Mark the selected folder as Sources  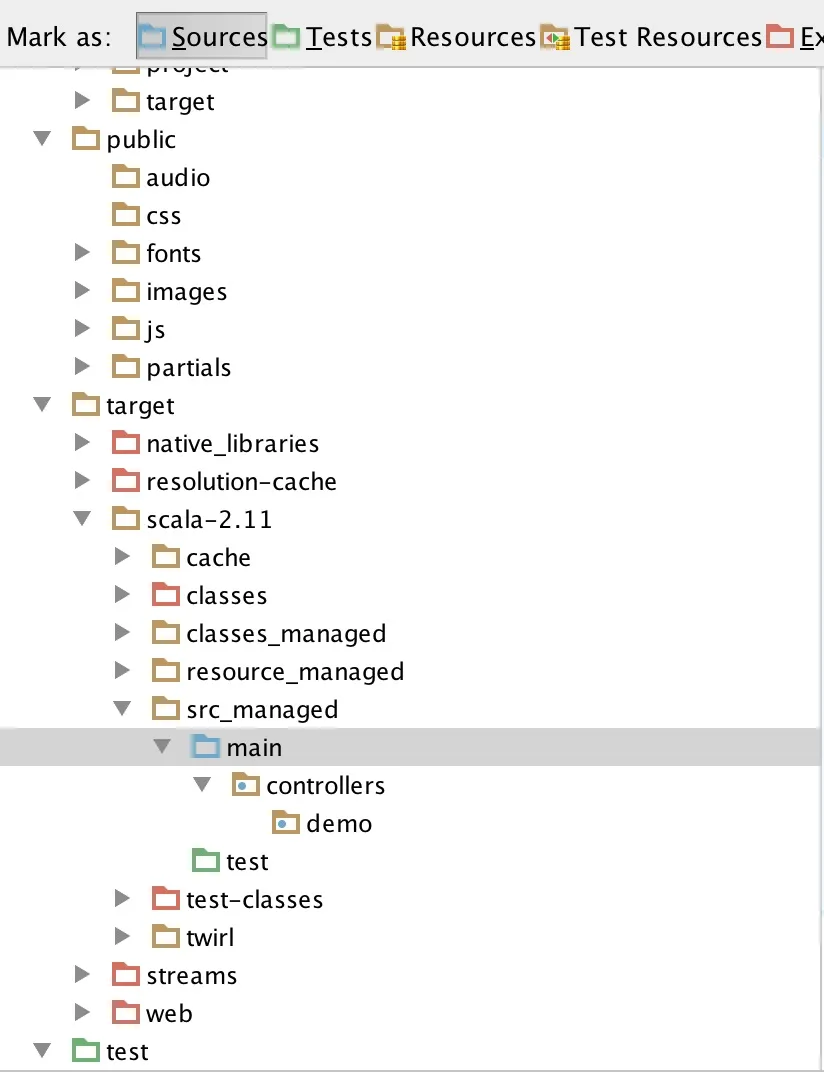point(202,36)
